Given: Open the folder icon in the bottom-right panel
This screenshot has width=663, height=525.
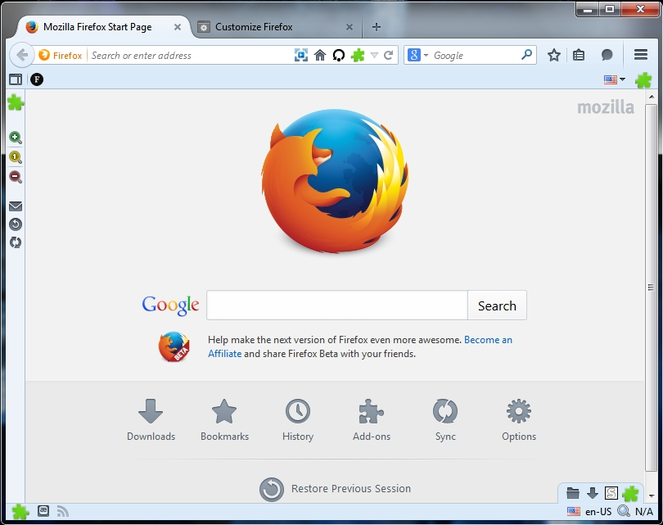Looking at the screenshot, I should 573,493.
